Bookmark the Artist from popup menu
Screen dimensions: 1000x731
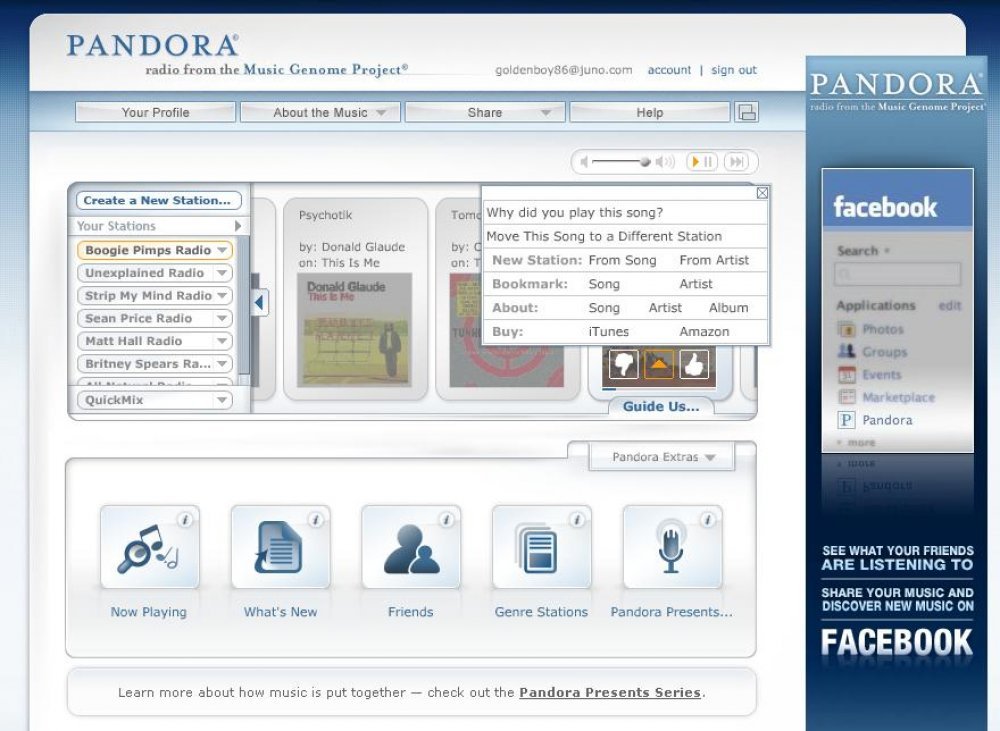(696, 284)
